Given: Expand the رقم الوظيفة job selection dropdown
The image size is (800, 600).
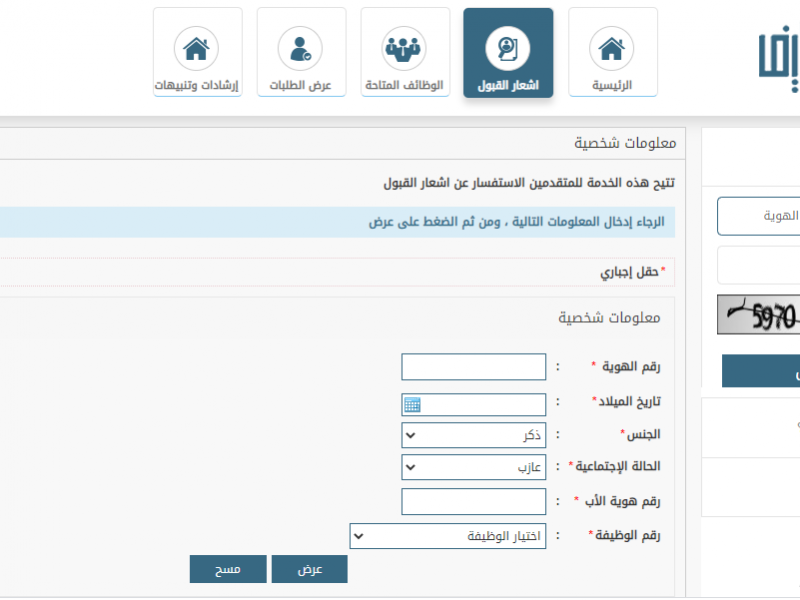Looking at the screenshot, I should pos(448,537).
